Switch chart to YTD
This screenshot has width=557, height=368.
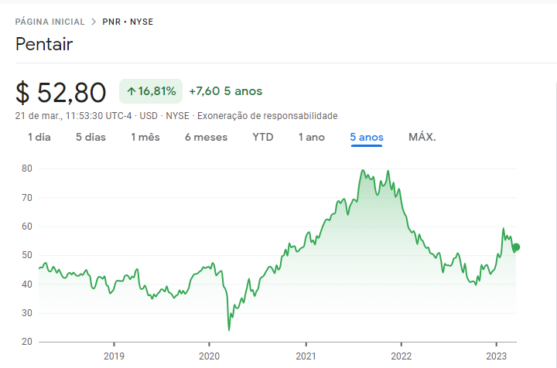tap(263, 137)
